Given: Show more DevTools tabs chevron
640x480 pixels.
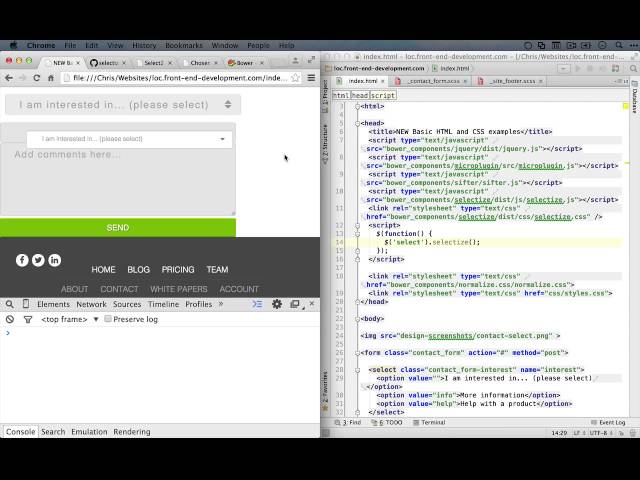Looking at the screenshot, I should 221,304.
